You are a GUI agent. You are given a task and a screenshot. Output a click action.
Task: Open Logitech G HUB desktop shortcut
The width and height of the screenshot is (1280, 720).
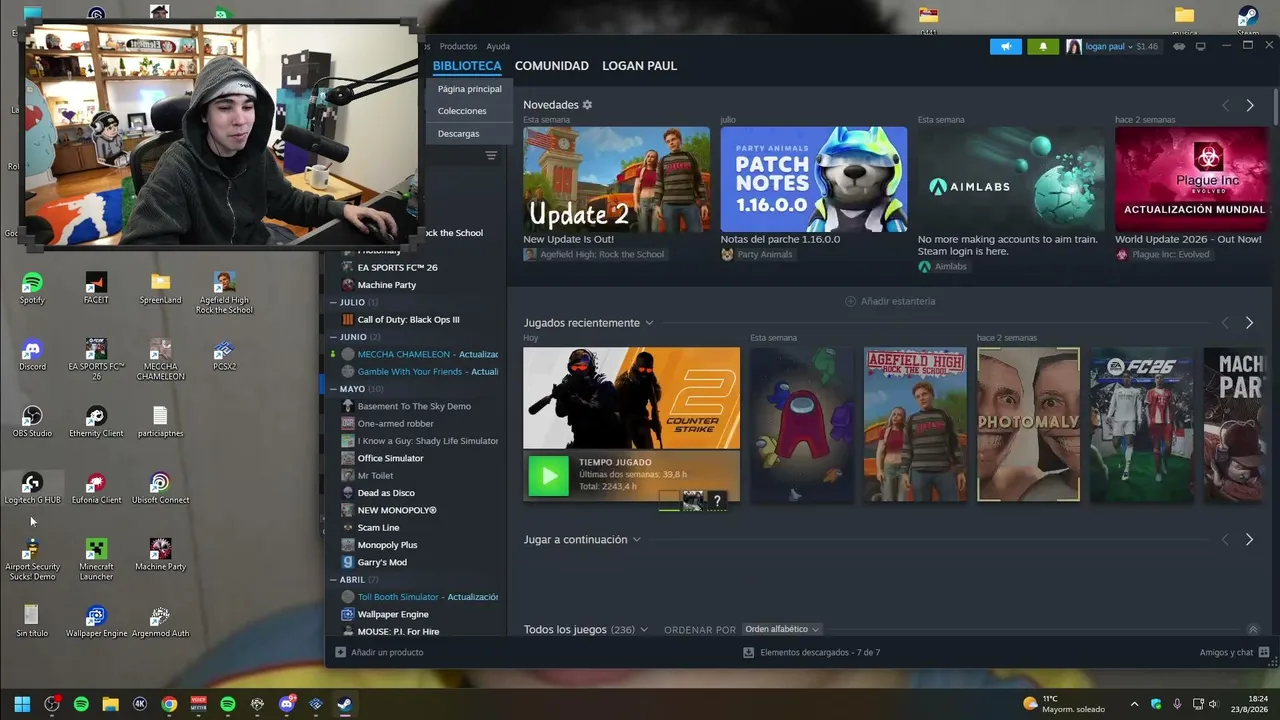click(x=32, y=489)
